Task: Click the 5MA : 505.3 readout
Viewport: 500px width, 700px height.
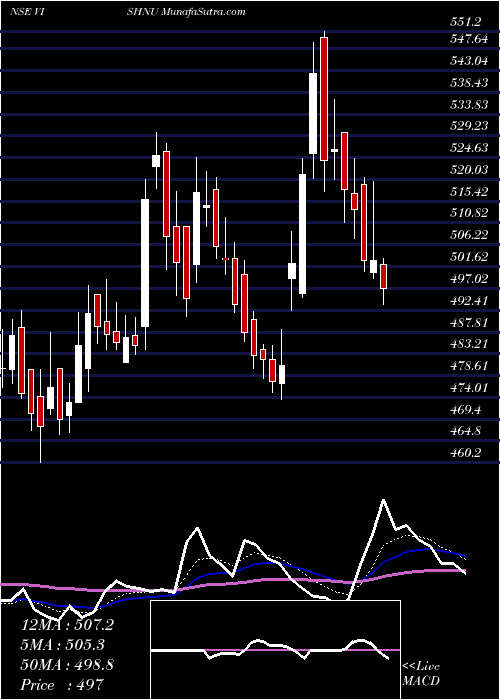Action: point(63,645)
